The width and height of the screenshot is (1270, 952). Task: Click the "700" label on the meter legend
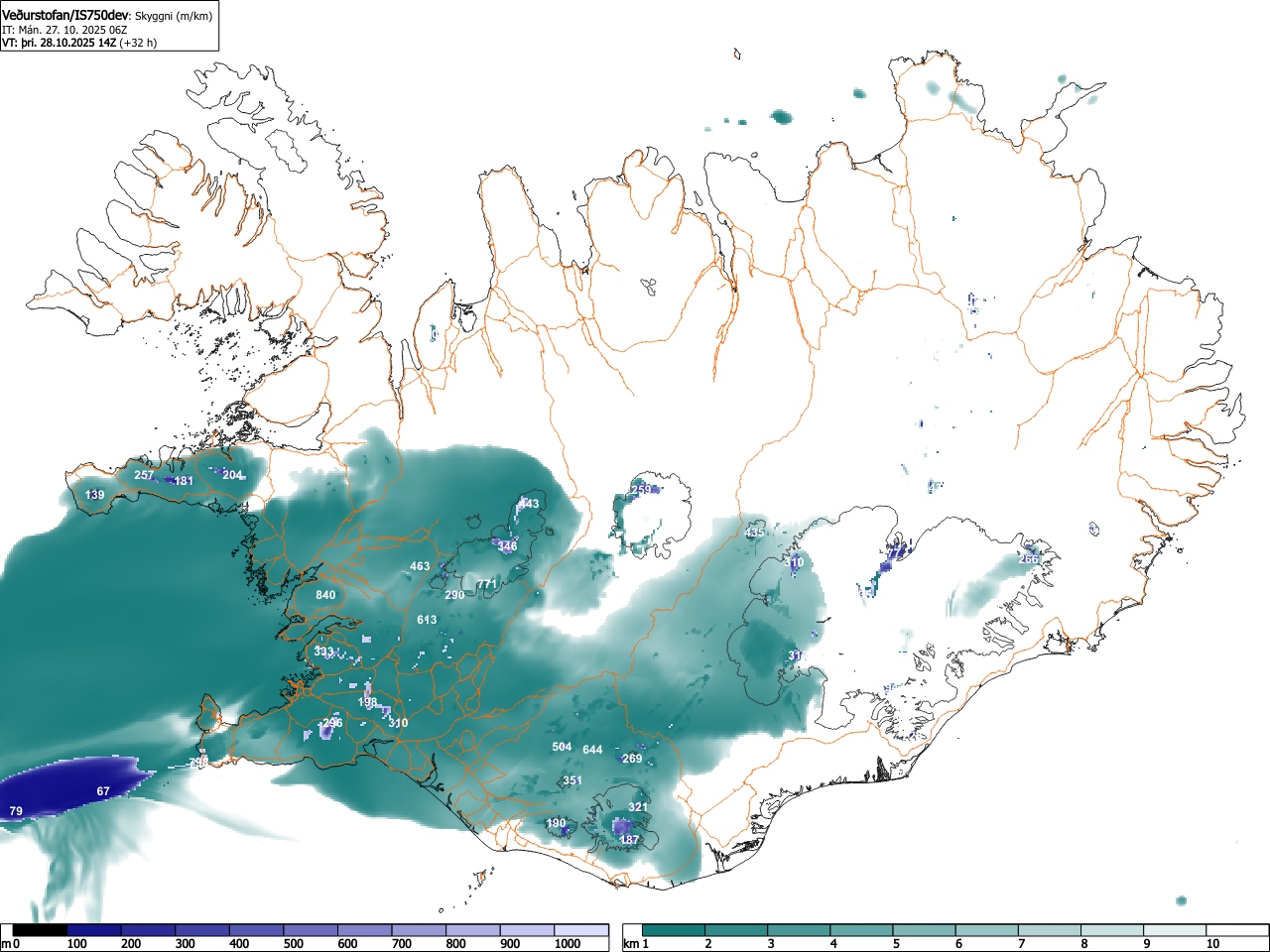click(401, 944)
